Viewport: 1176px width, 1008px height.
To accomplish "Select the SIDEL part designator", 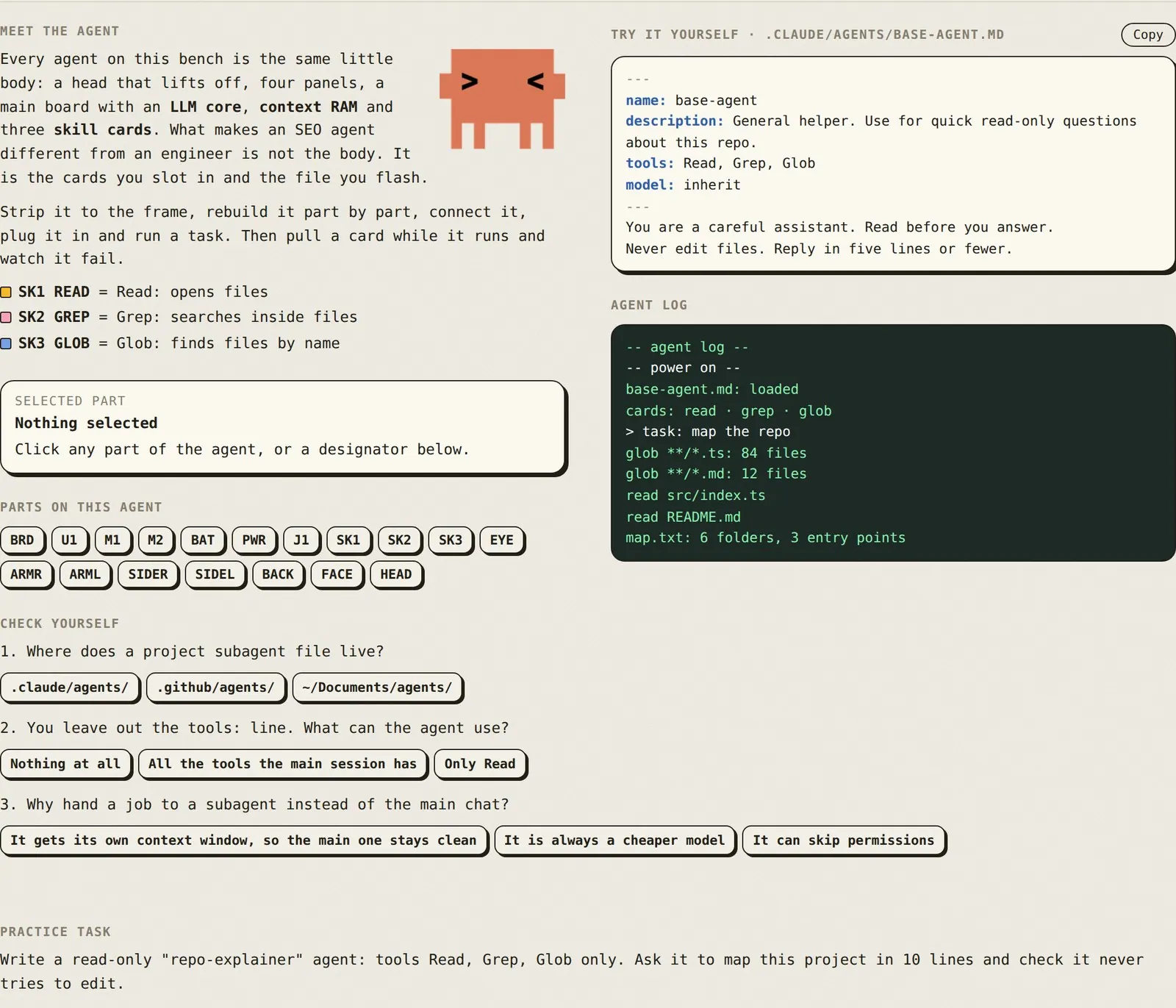I will [215, 574].
